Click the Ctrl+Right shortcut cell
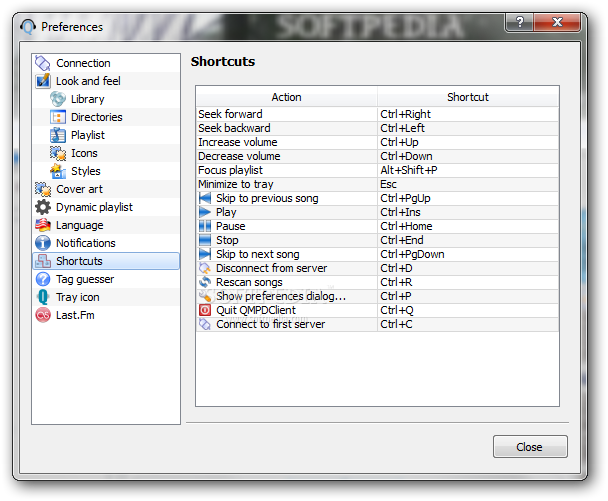 point(468,114)
